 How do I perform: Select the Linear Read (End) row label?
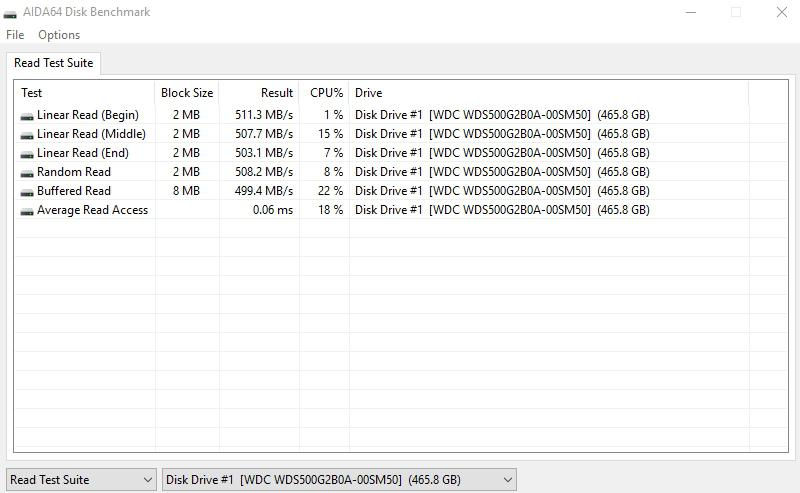[83, 153]
